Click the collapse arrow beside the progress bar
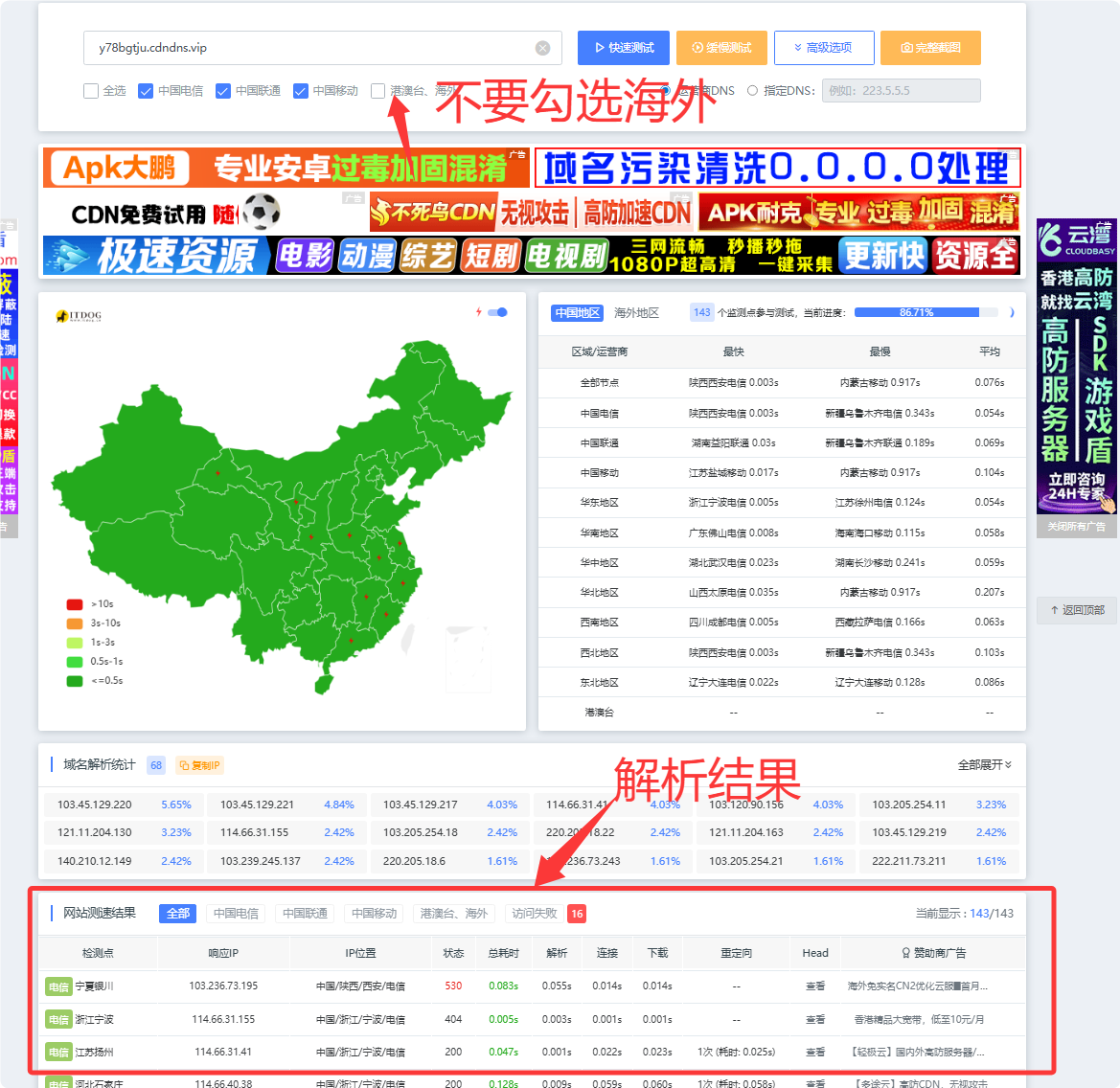The height and width of the screenshot is (1088, 1120). click(x=1012, y=312)
